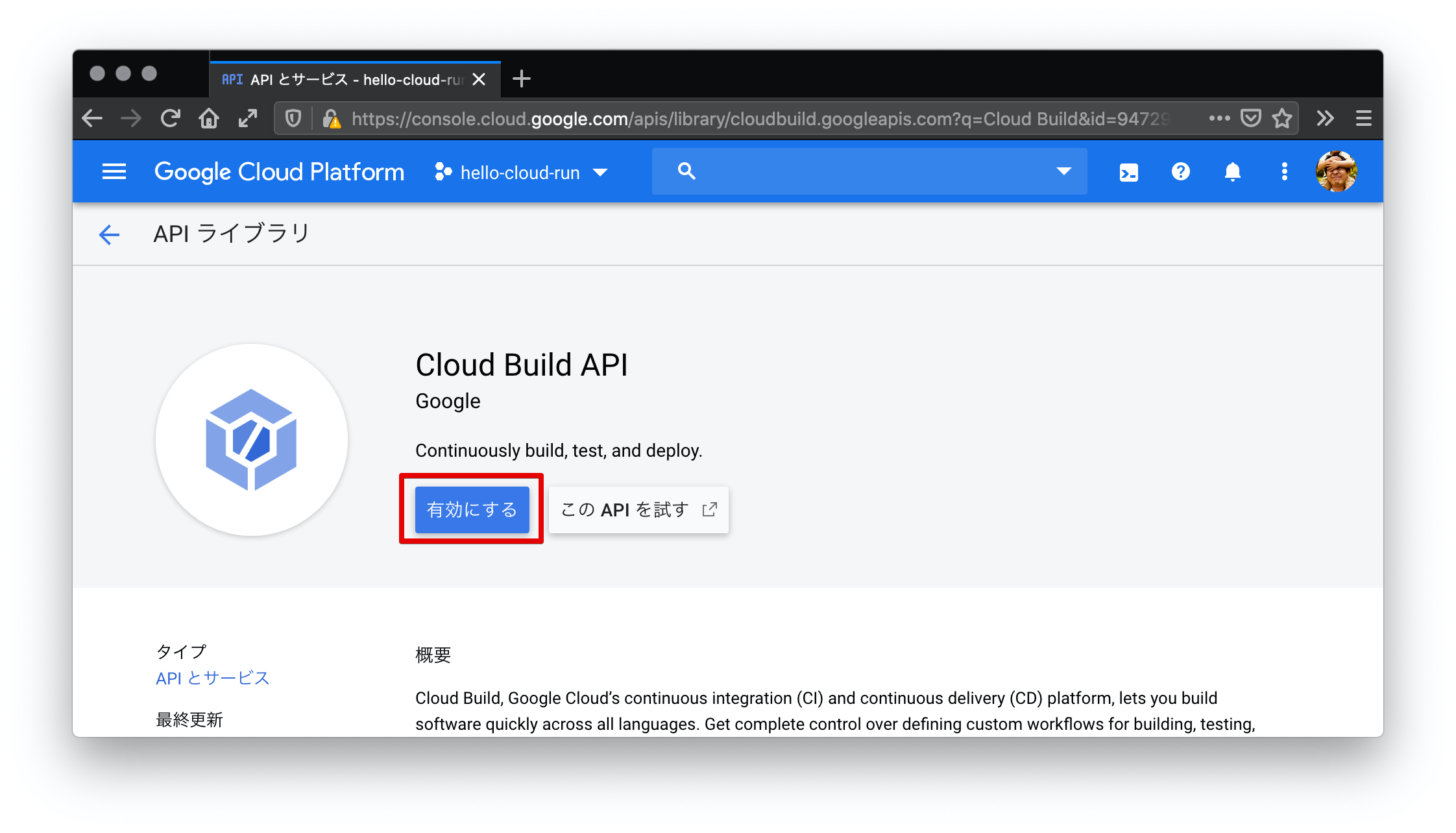Click 'Continuously build, test, and deploy.' text

[x=559, y=450]
